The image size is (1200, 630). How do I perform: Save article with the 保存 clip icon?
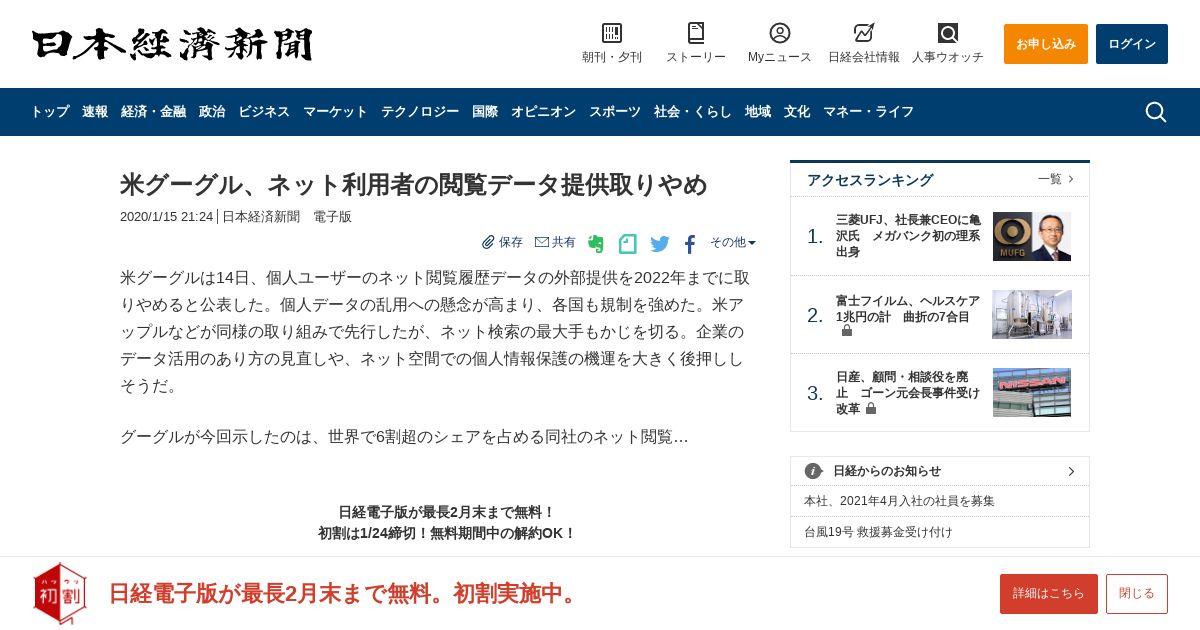coord(502,242)
